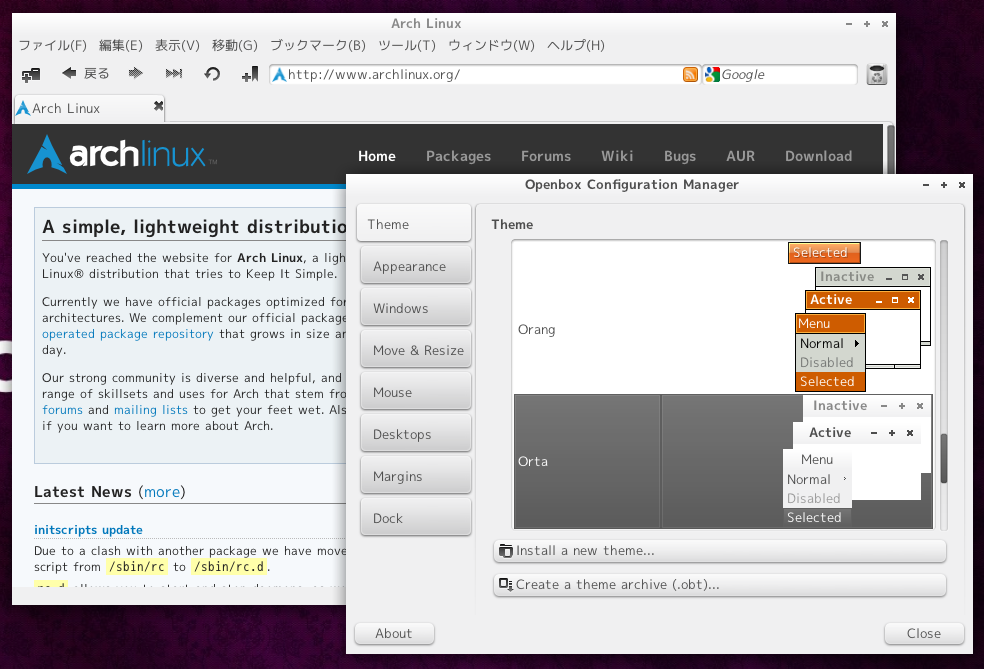Minimize the Openbox Configuration Manager window
The width and height of the screenshot is (984, 669).
(926, 185)
